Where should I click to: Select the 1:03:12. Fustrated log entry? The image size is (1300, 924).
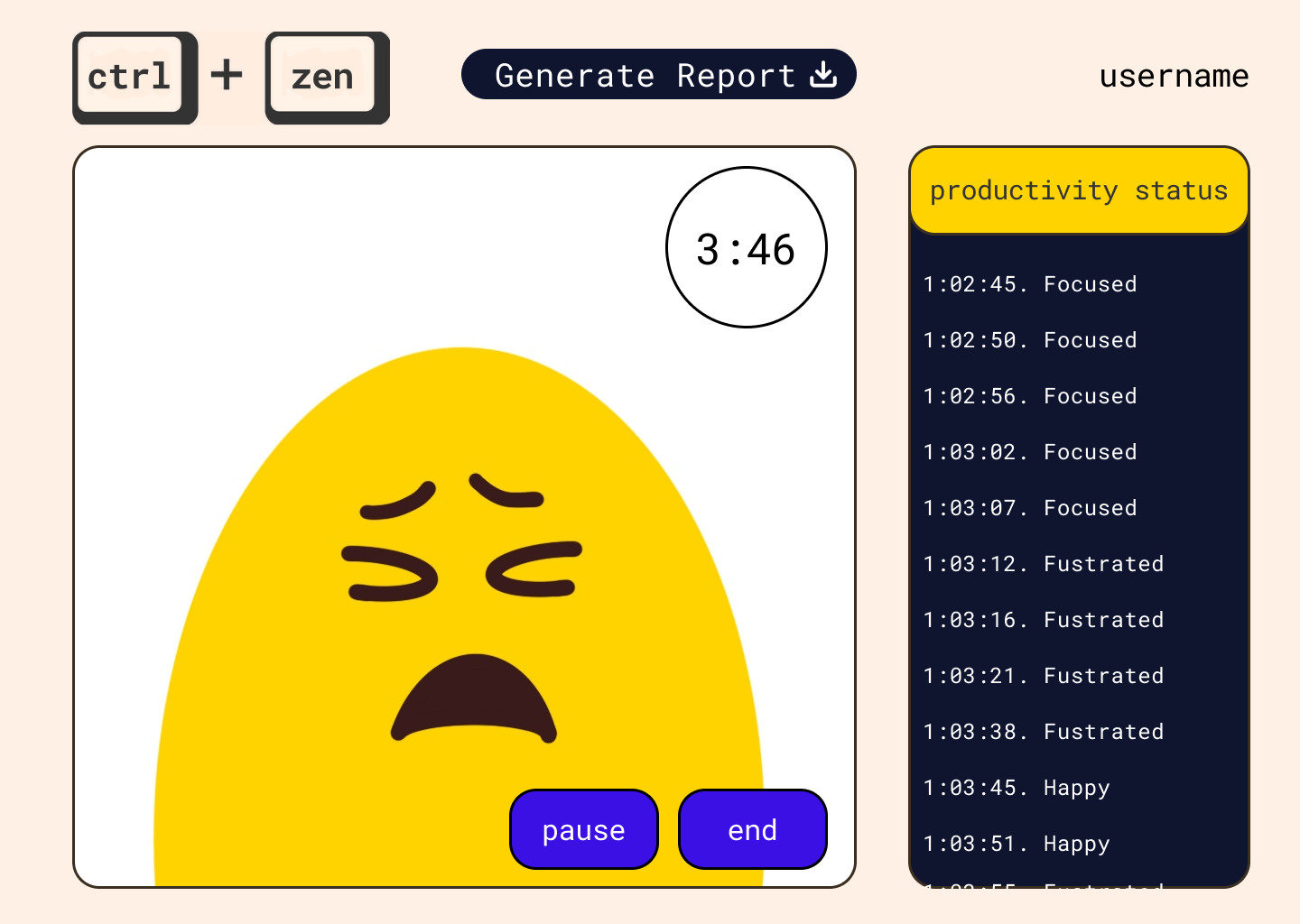(x=1044, y=564)
